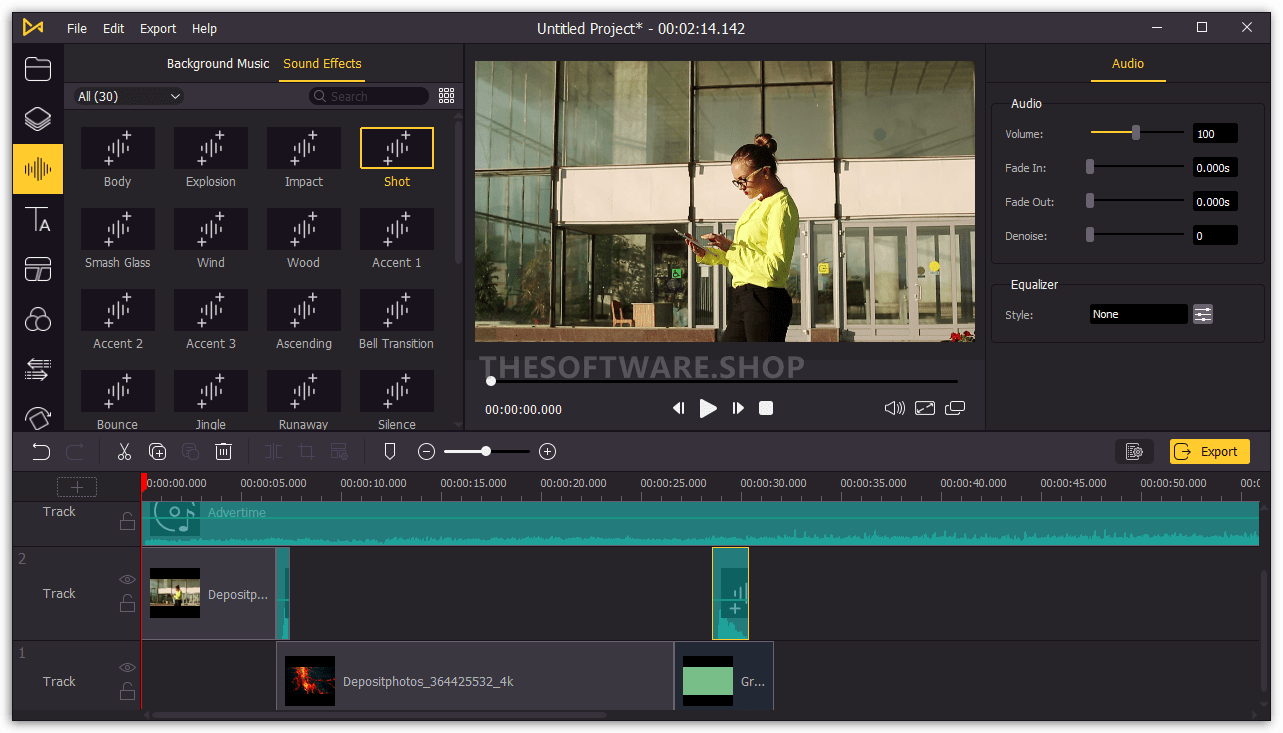Viewport: 1283px width, 733px height.
Task: Switch sound effects to grid view
Action: [447, 96]
